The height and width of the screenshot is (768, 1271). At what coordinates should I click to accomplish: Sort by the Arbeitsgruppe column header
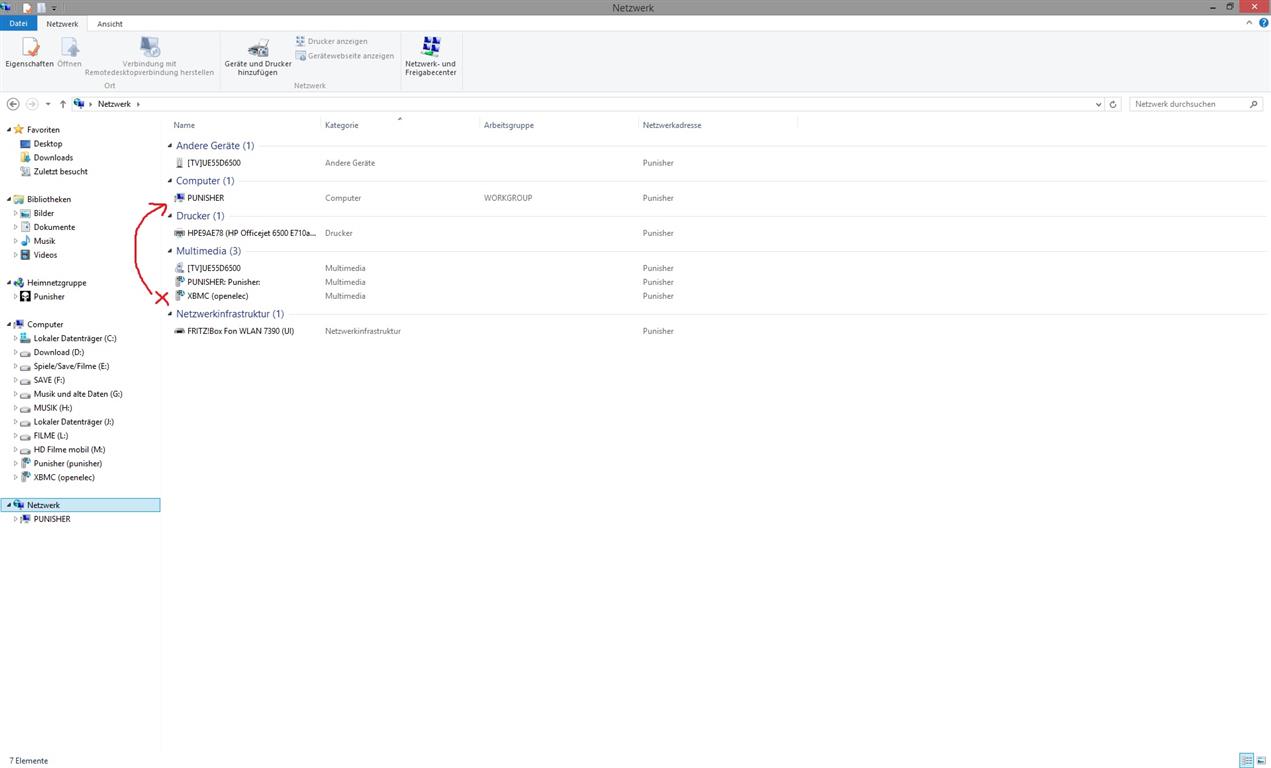click(509, 125)
